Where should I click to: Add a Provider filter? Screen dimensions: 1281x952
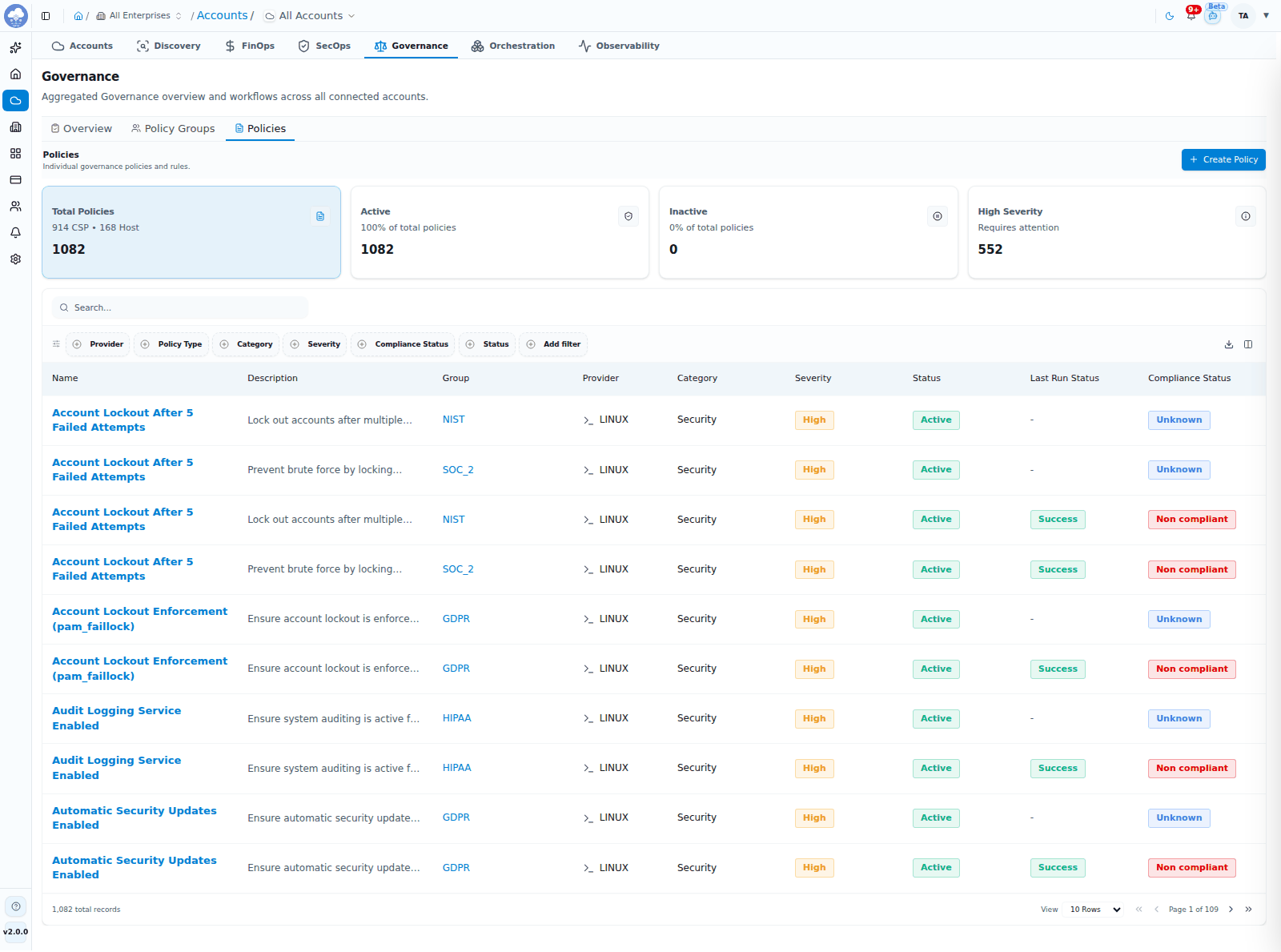point(98,344)
